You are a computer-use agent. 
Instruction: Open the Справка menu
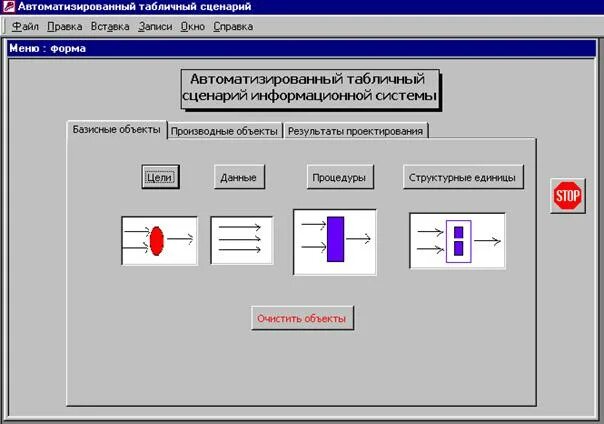pos(233,27)
